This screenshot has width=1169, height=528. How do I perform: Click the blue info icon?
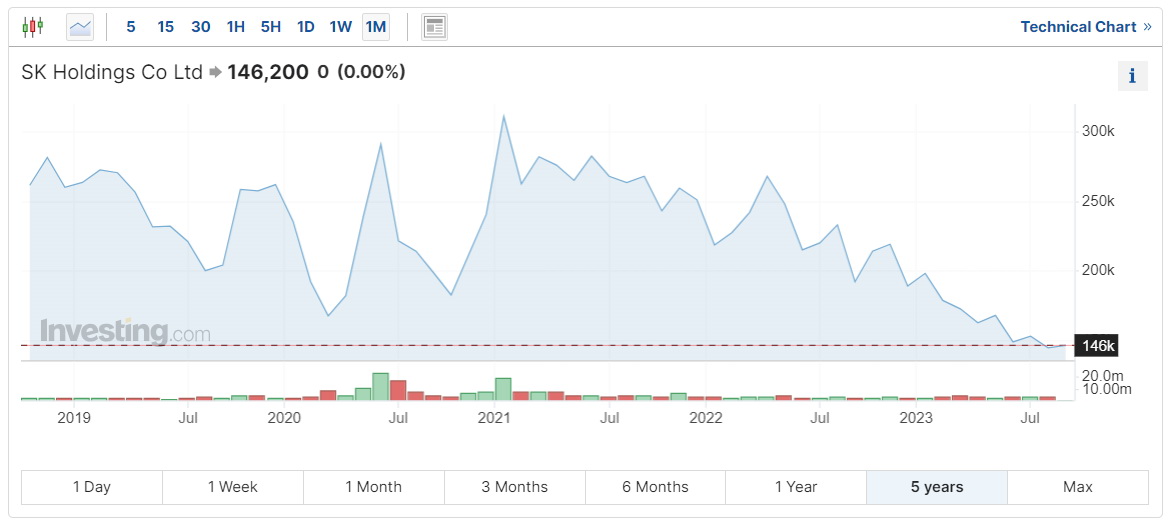pyautogui.click(x=1132, y=76)
